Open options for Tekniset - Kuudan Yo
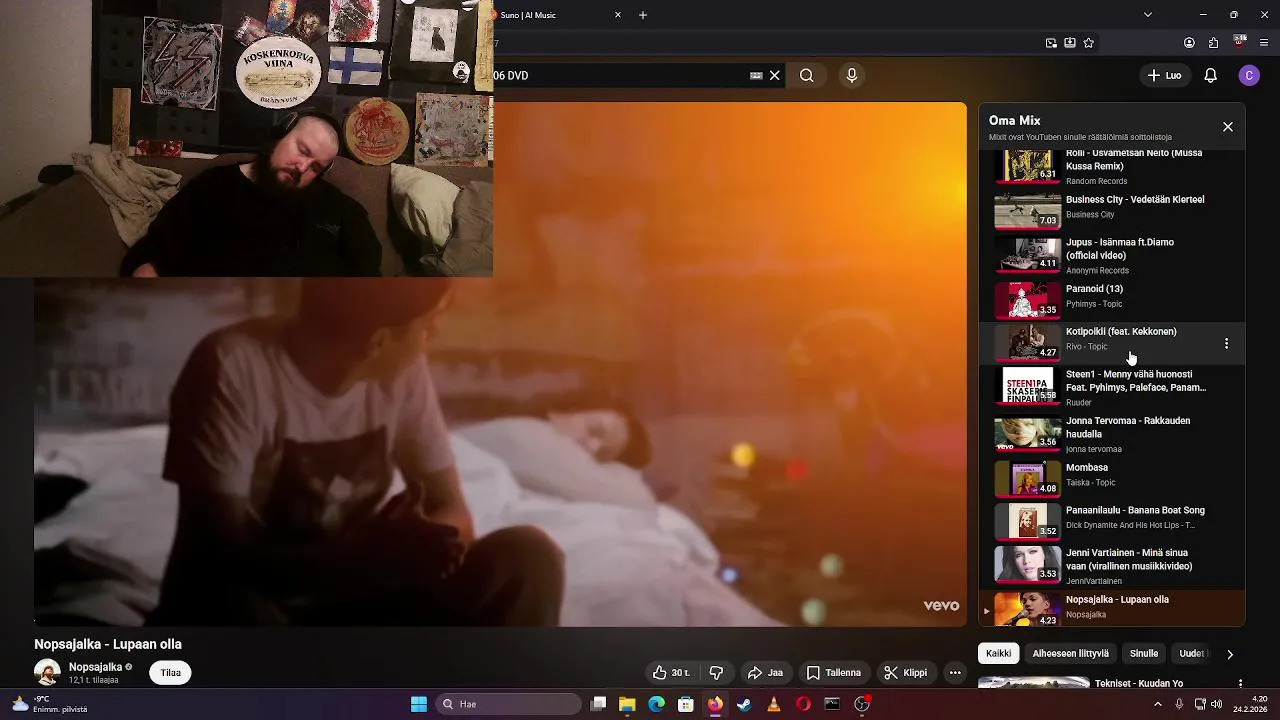Screen dimensions: 1280x720 tap(1240, 684)
